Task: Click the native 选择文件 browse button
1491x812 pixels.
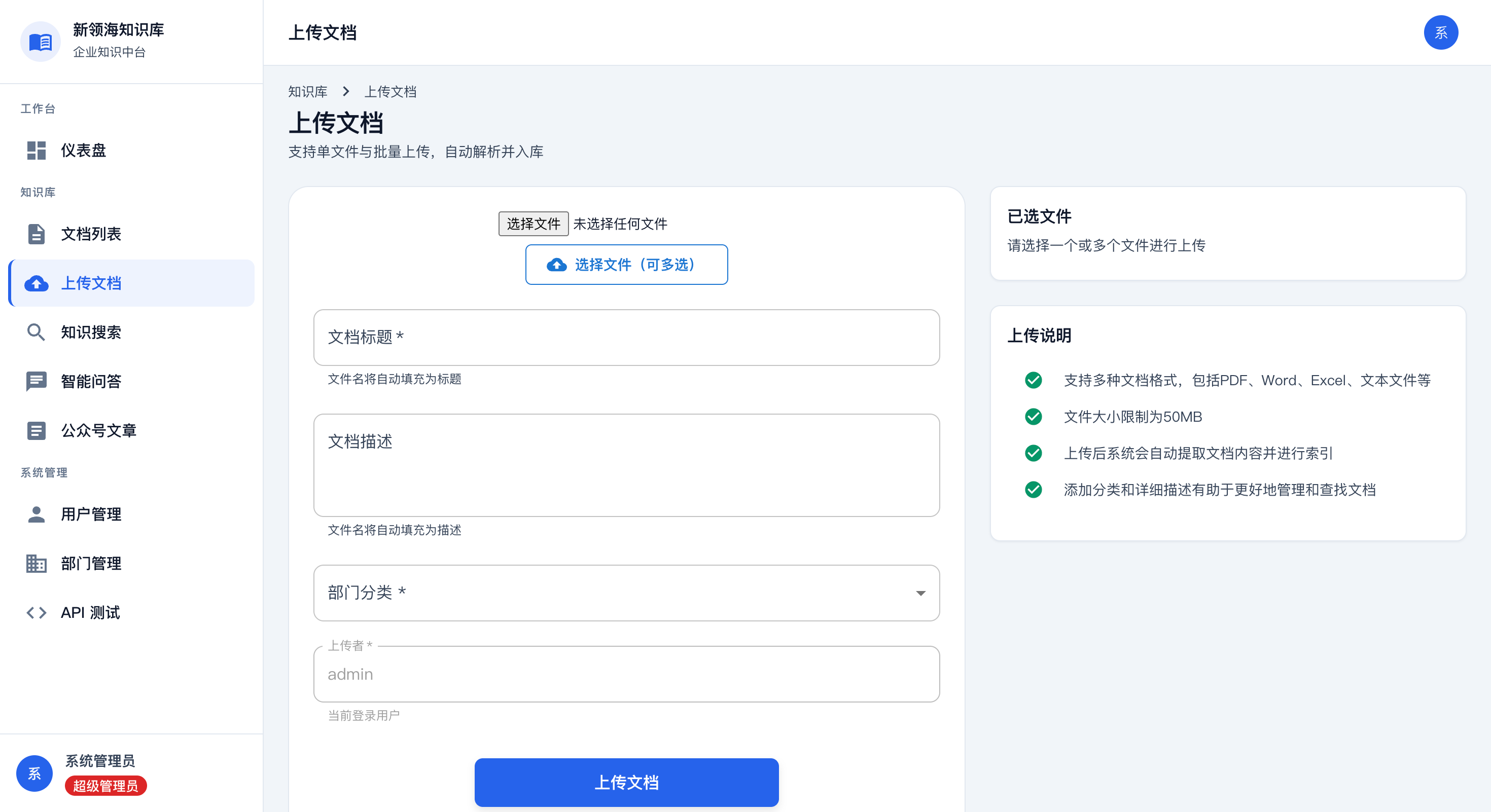Action: [533, 224]
